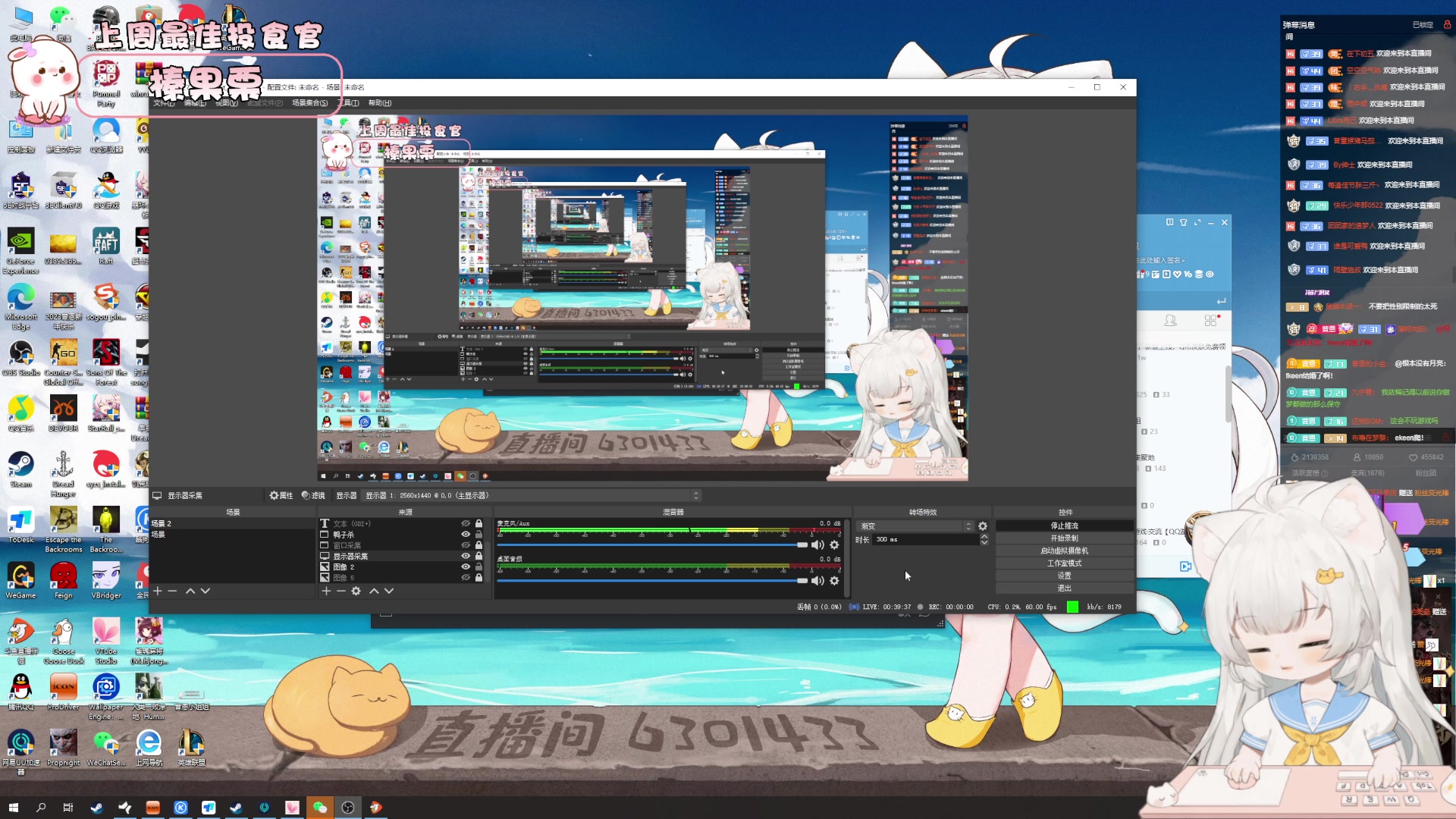The width and height of the screenshot is (1456, 819).
Task: Mute the 麦克风/Aux audio channel
Action: pyautogui.click(x=817, y=545)
